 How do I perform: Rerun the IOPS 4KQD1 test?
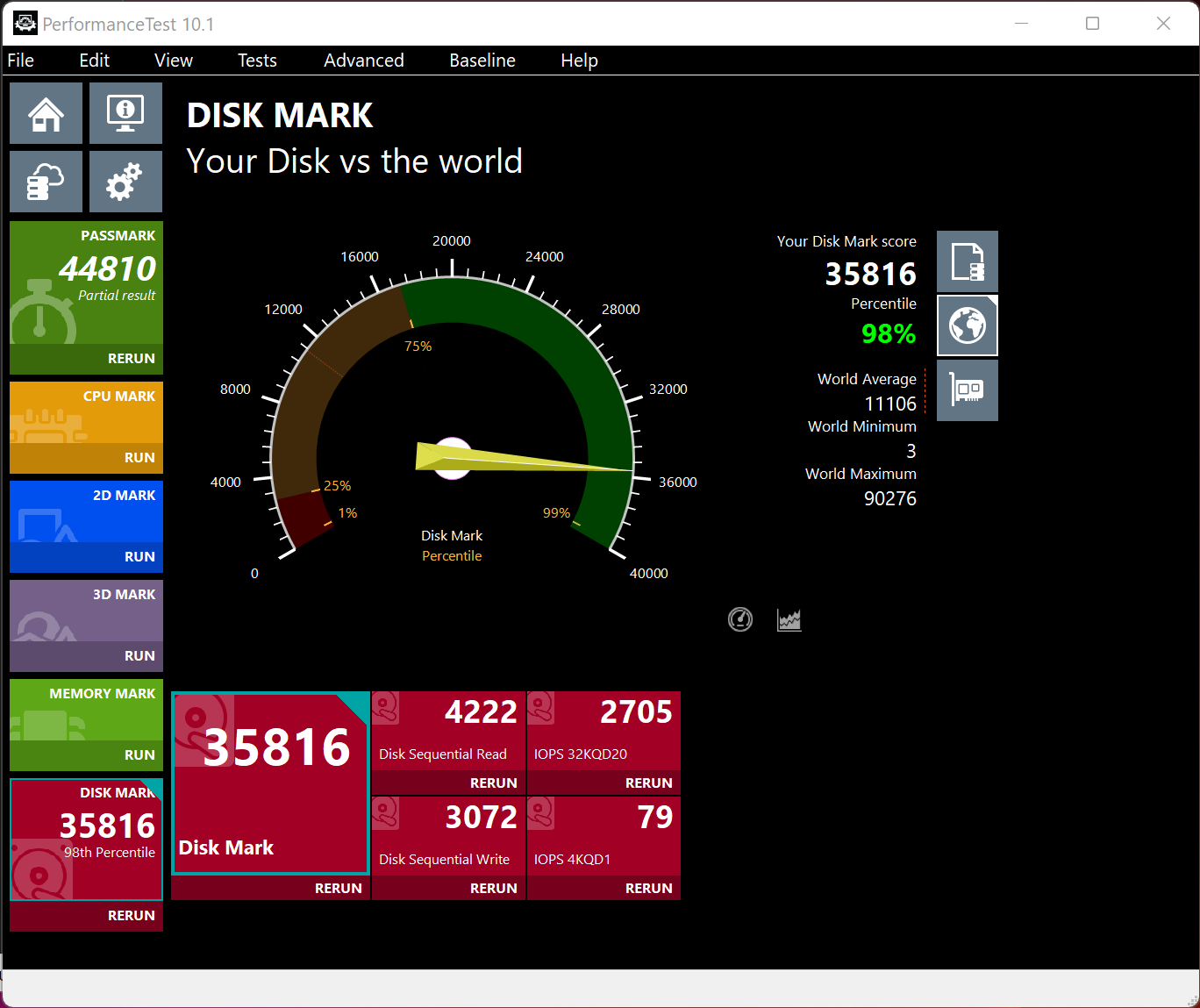pos(648,889)
